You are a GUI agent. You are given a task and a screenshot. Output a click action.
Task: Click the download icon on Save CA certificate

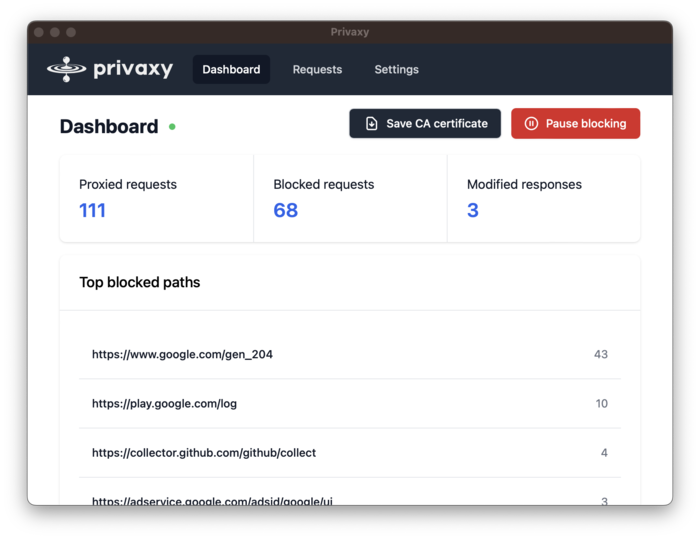(372, 124)
